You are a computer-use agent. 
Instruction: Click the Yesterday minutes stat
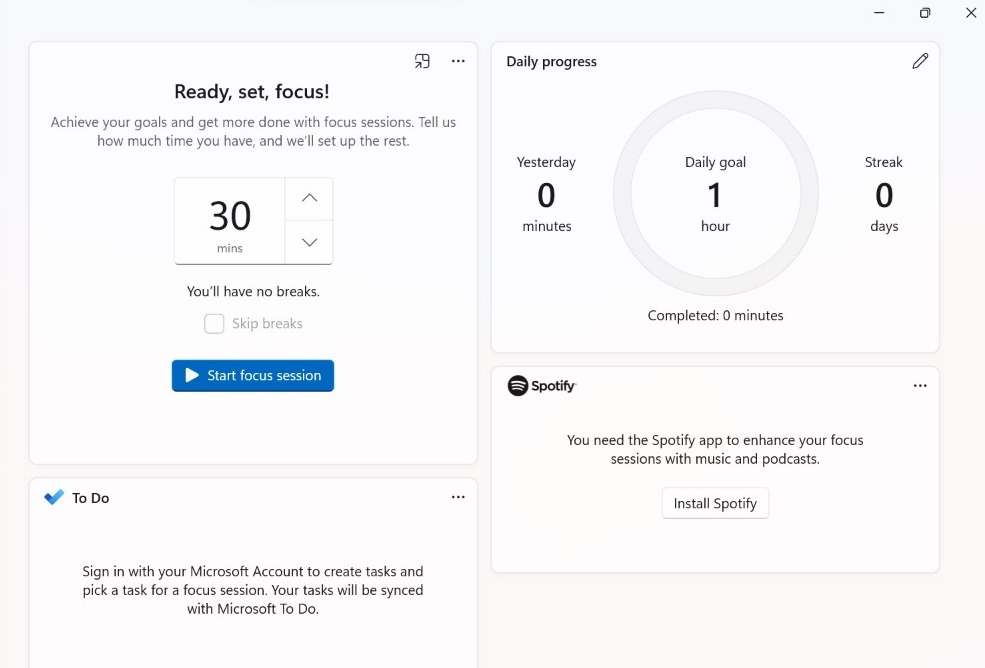click(x=546, y=194)
